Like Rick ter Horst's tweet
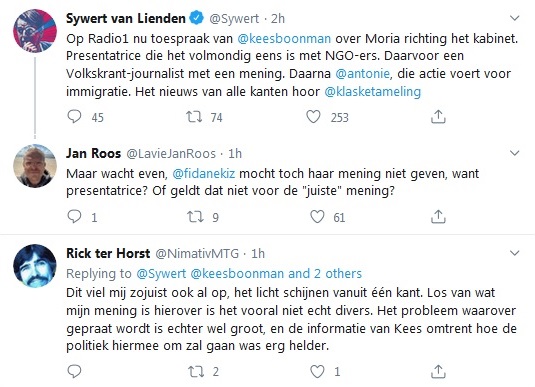Image resolution: width=535 pixels, height=387 pixels. point(317,371)
